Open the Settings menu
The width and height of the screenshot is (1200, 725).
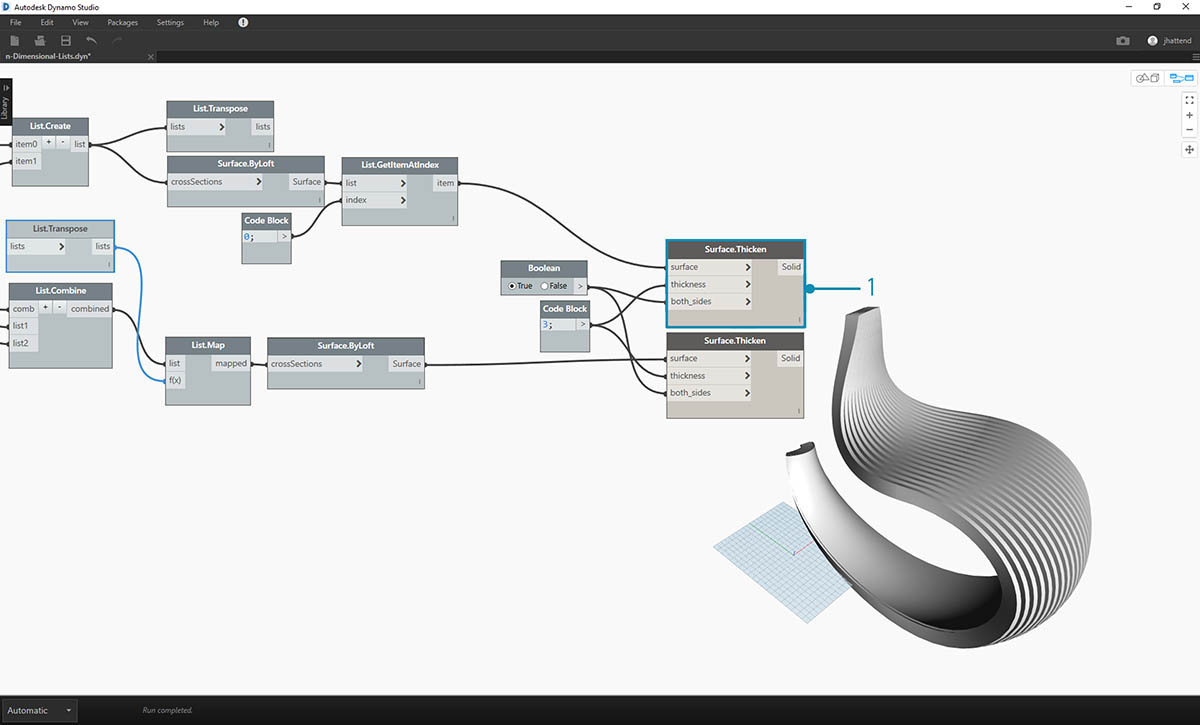[x=170, y=22]
